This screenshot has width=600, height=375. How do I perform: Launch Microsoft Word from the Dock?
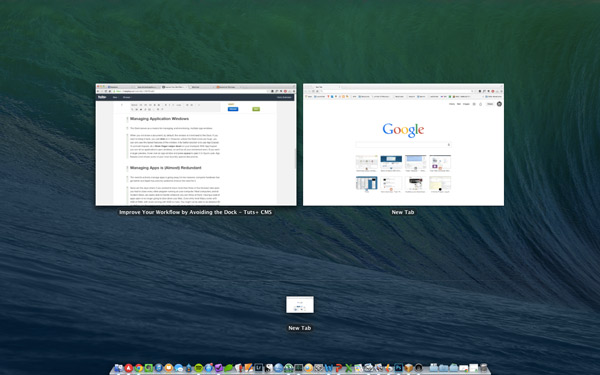pos(329,368)
